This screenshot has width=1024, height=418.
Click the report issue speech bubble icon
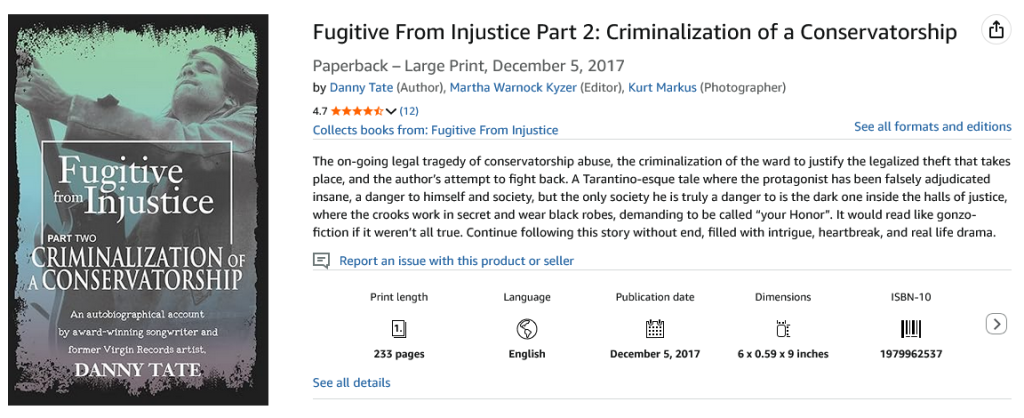point(321,261)
